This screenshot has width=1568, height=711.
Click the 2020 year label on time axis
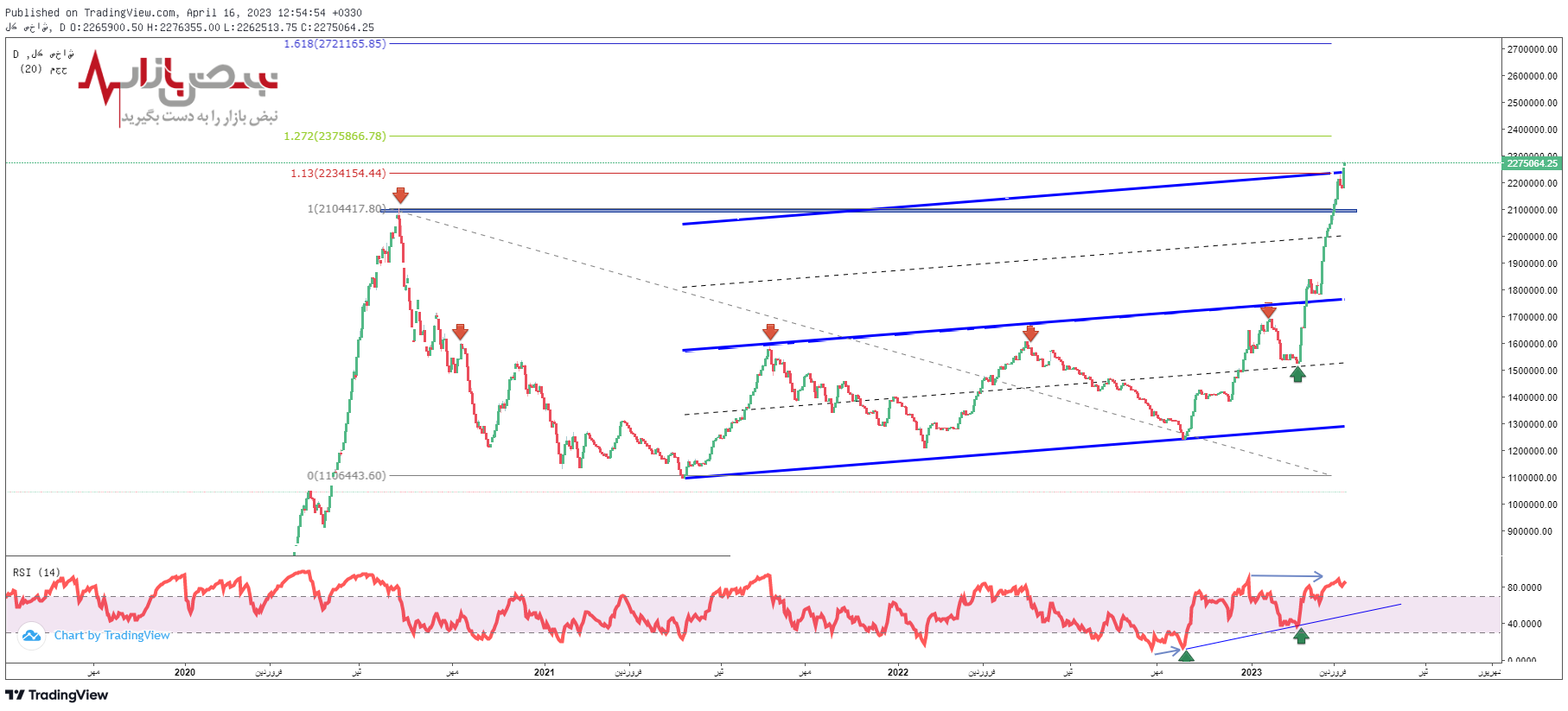click(x=185, y=672)
